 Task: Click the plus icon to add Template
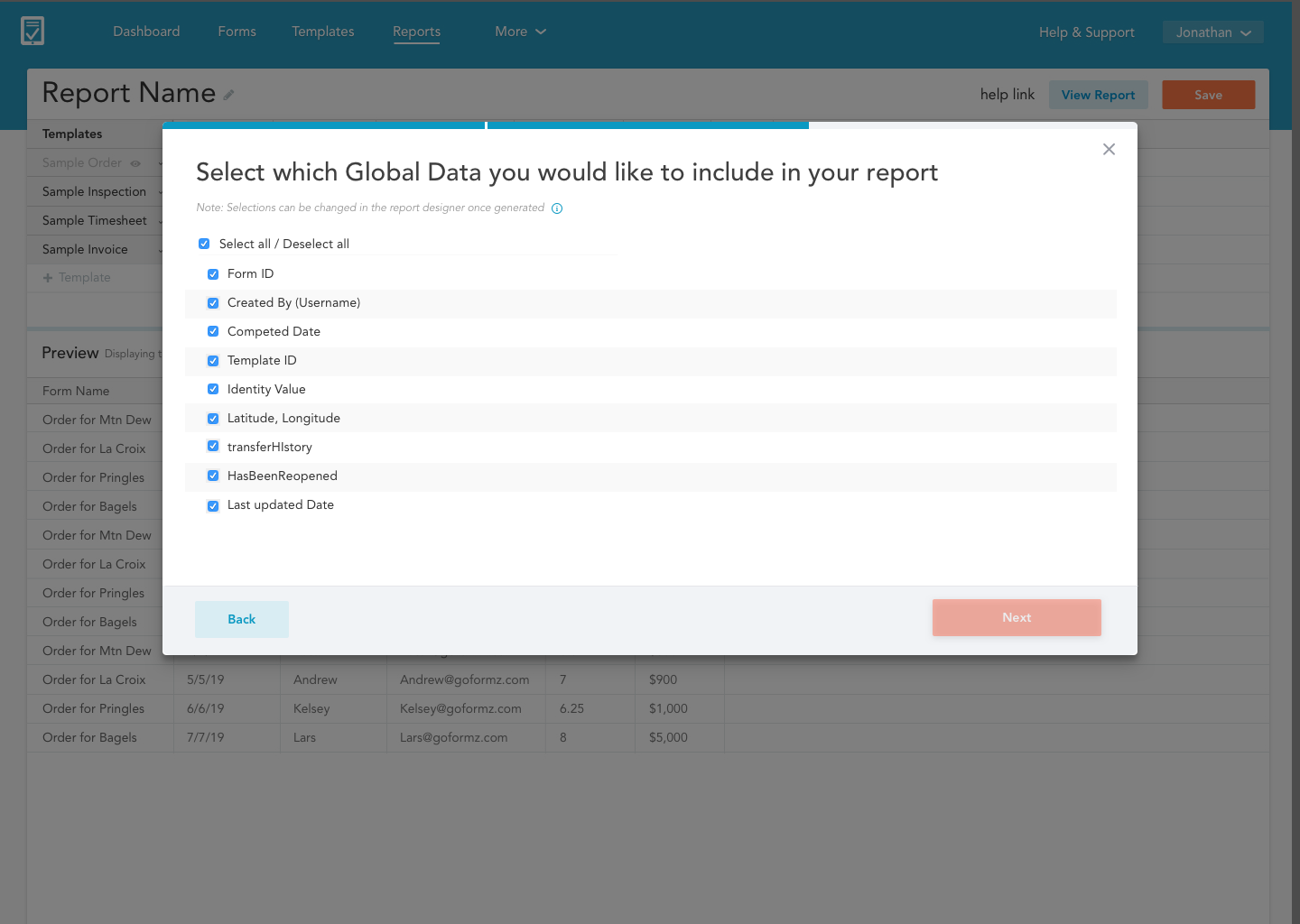(48, 278)
